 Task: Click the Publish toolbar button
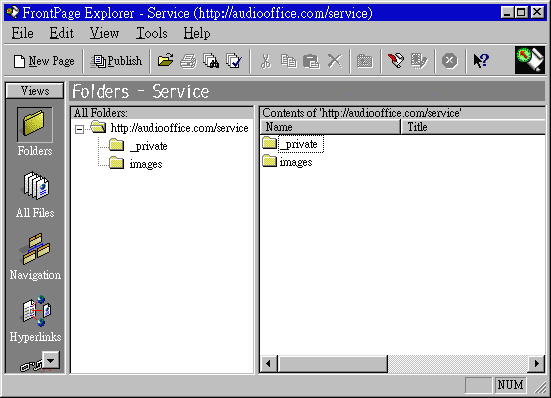pos(117,61)
